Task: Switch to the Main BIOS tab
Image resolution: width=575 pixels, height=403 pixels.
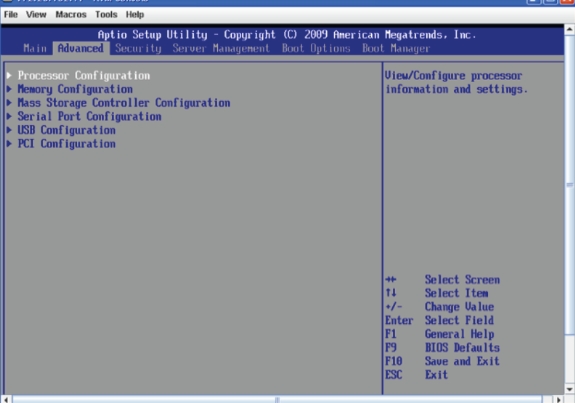Action: click(35, 48)
